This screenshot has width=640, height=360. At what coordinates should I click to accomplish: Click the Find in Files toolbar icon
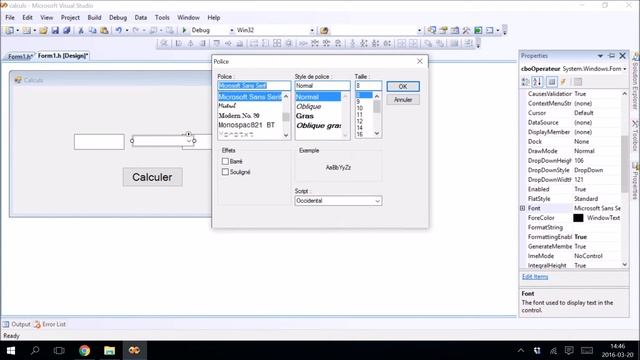coord(324,30)
